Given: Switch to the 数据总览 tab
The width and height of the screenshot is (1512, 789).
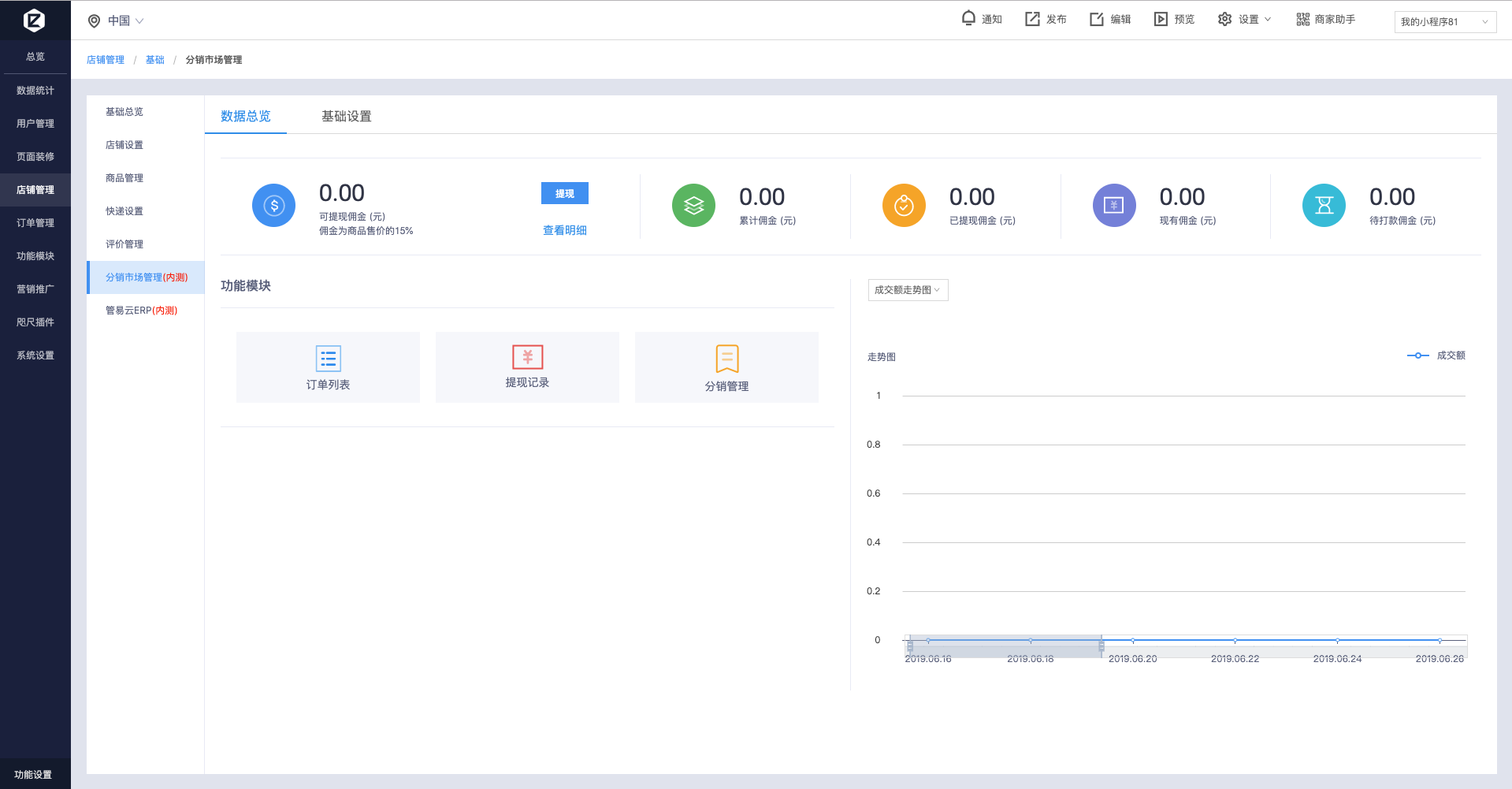Looking at the screenshot, I should tap(246, 116).
